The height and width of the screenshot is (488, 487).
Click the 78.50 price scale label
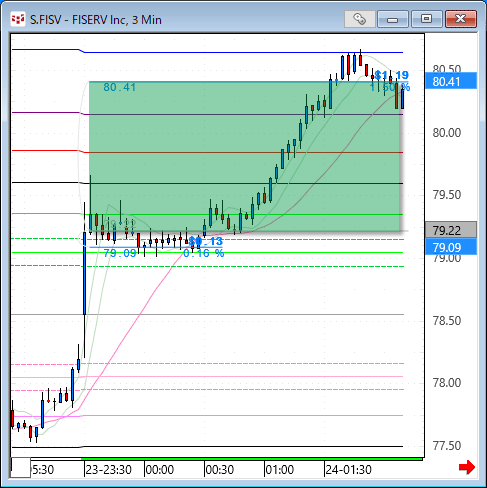click(x=447, y=321)
